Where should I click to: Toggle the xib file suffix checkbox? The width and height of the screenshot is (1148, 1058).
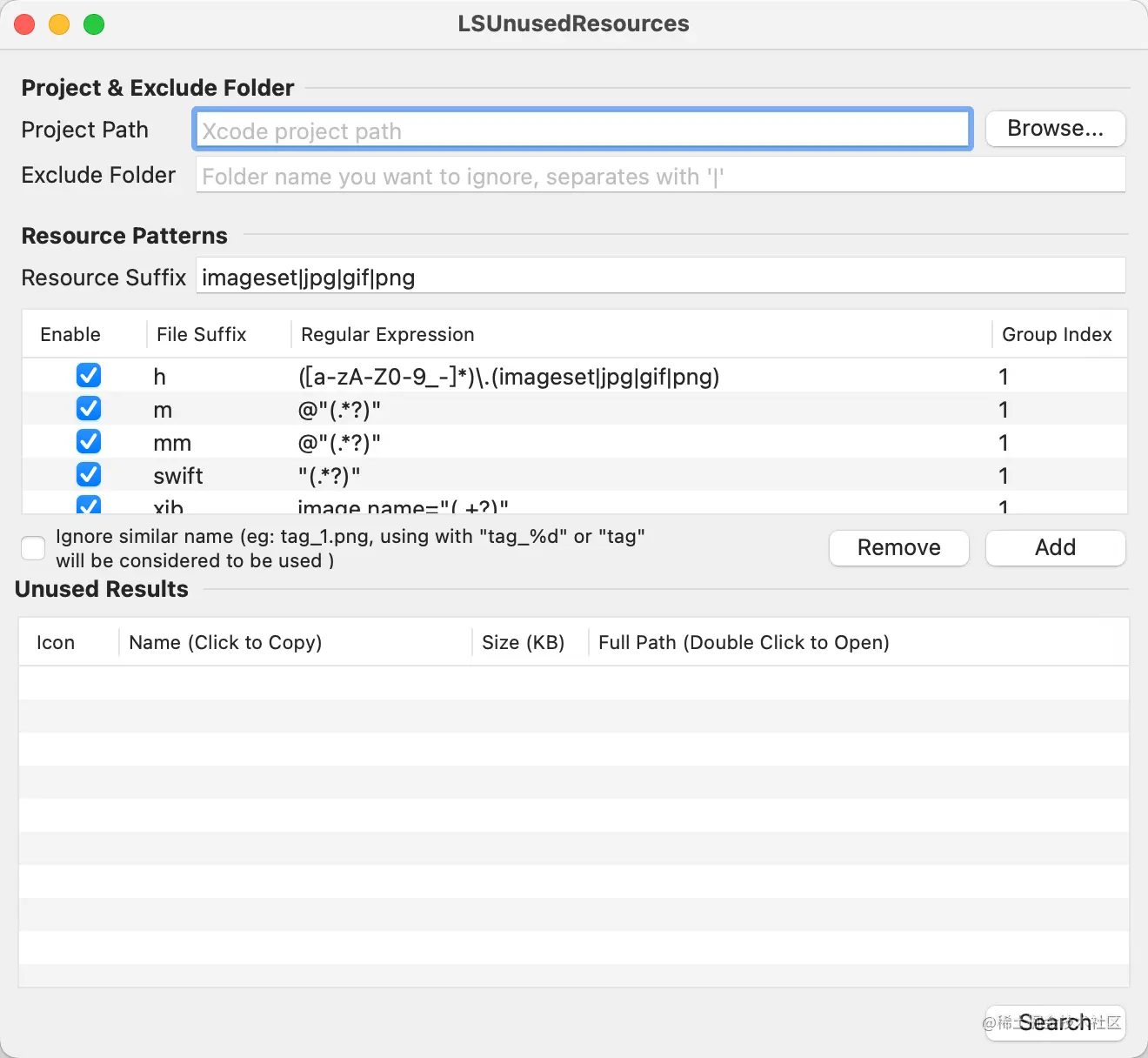click(x=89, y=505)
